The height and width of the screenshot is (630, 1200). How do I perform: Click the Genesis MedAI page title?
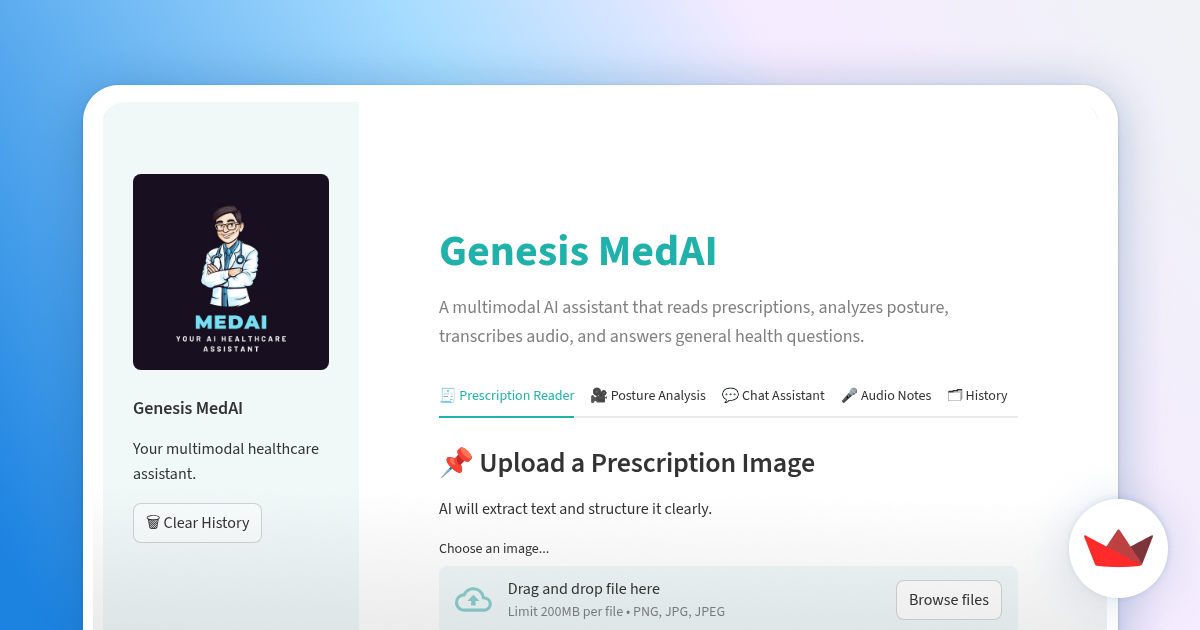click(x=577, y=252)
